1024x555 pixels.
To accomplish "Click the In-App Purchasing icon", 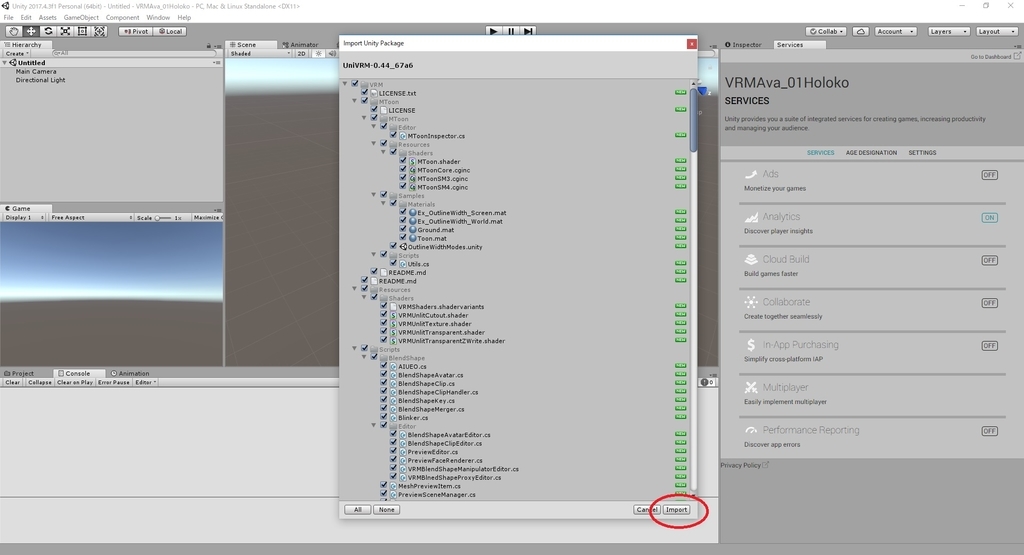I will [751, 345].
